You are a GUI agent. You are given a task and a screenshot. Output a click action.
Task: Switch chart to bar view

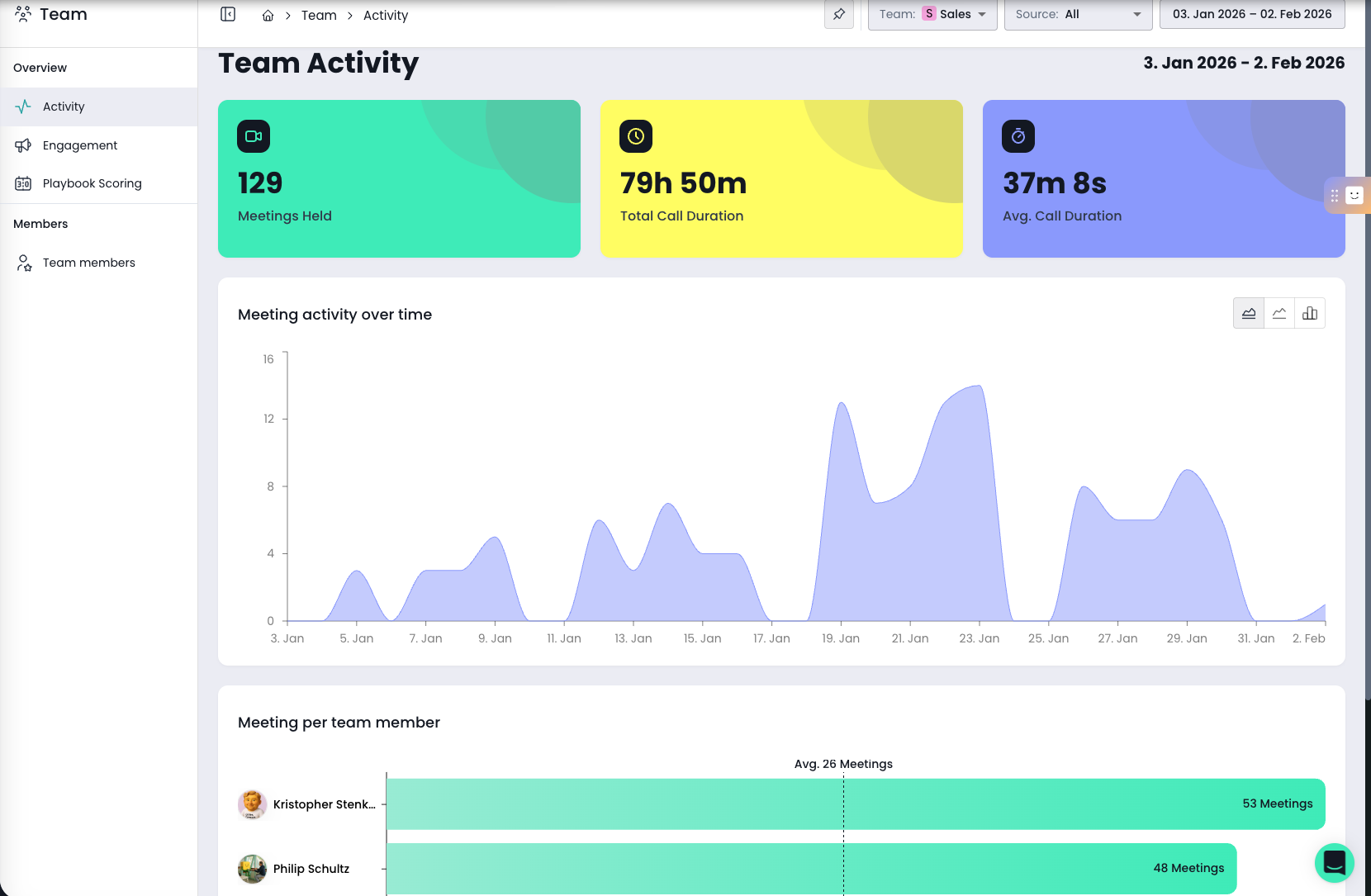(1310, 313)
